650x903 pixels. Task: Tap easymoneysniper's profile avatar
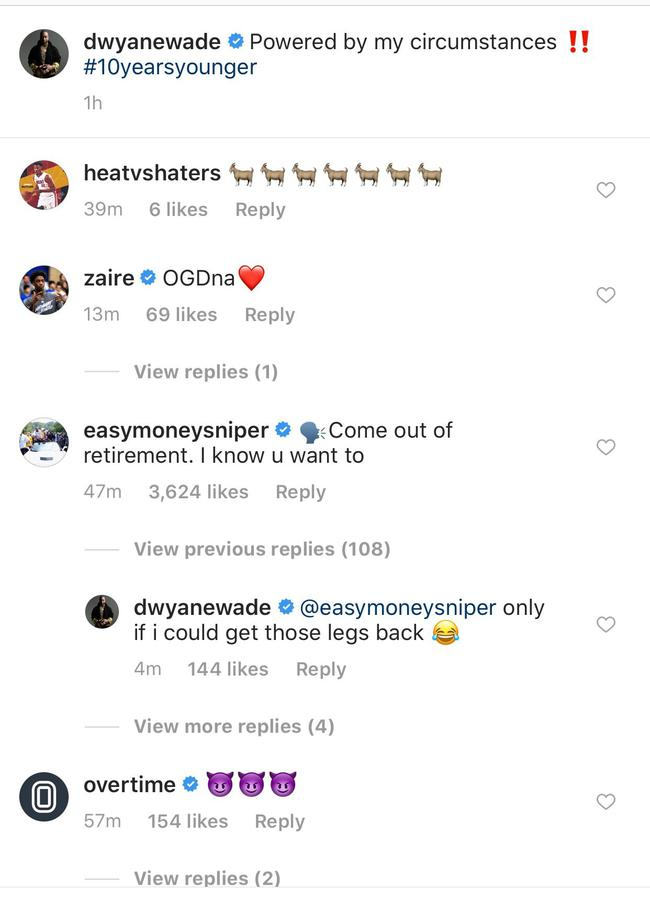point(44,443)
